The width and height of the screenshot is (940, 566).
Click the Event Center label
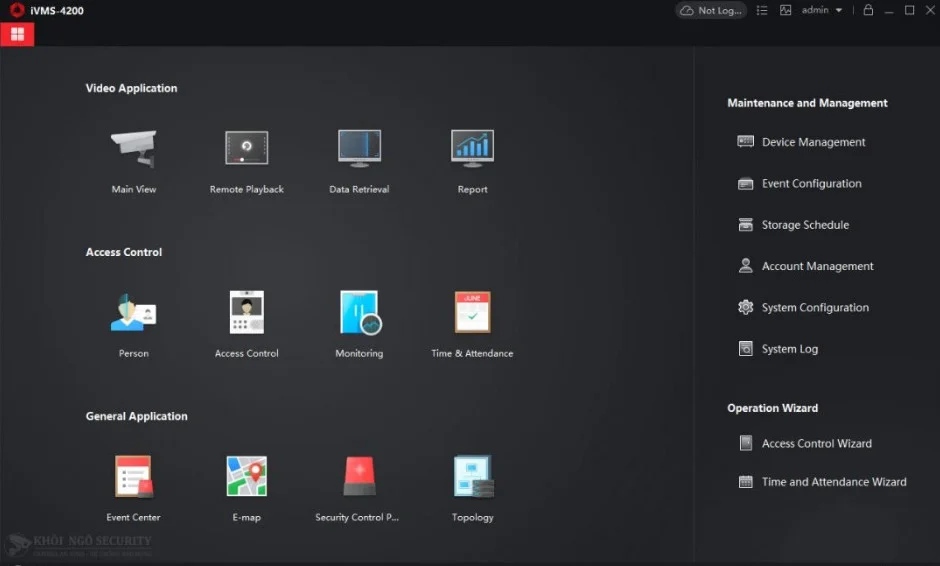[134, 517]
